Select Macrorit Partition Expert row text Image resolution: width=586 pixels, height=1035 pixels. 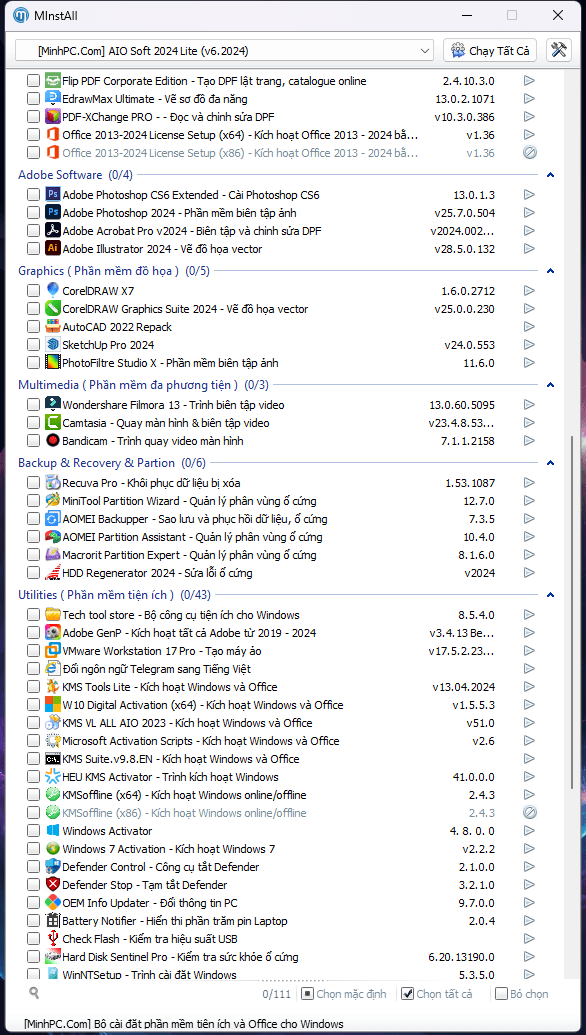[189, 554]
